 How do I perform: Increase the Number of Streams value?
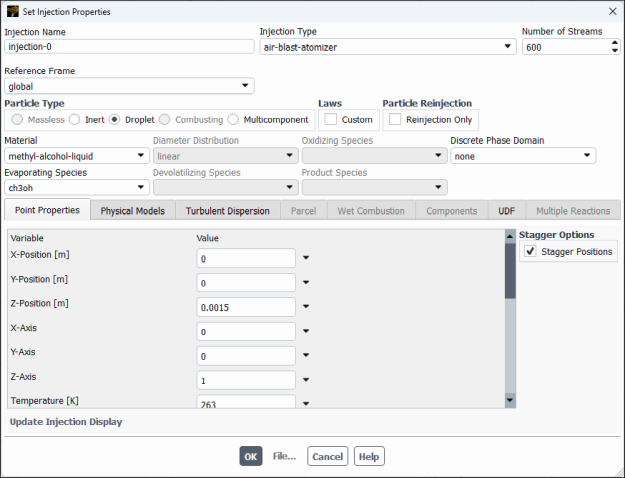(614, 42)
